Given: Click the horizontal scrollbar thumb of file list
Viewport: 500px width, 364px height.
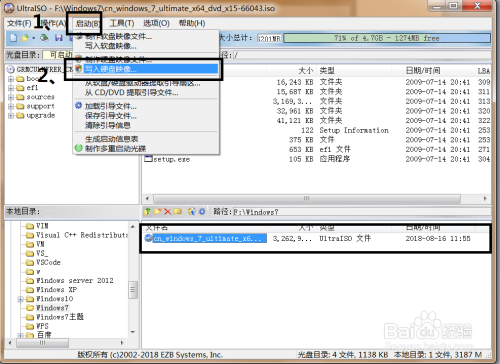Looking at the screenshot, I should pyautogui.click(x=307, y=199).
